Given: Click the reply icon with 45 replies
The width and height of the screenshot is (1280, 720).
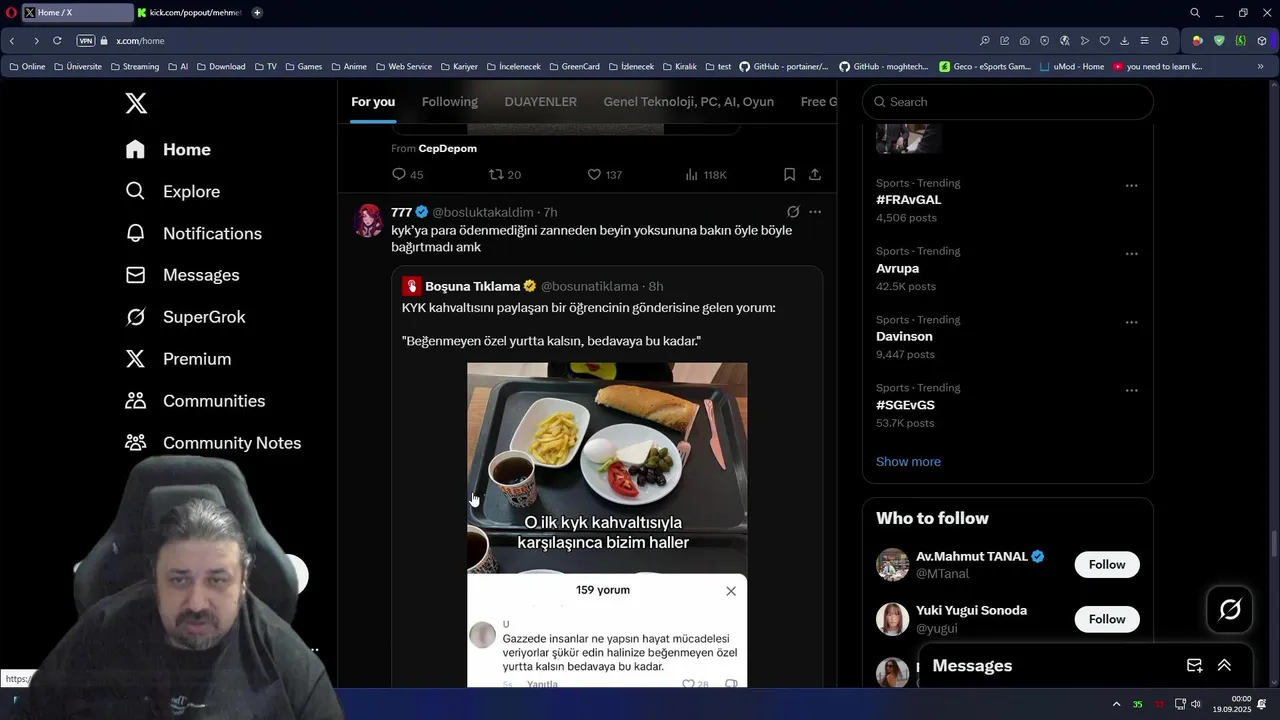Looking at the screenshot, I should (x=399, y=174).
